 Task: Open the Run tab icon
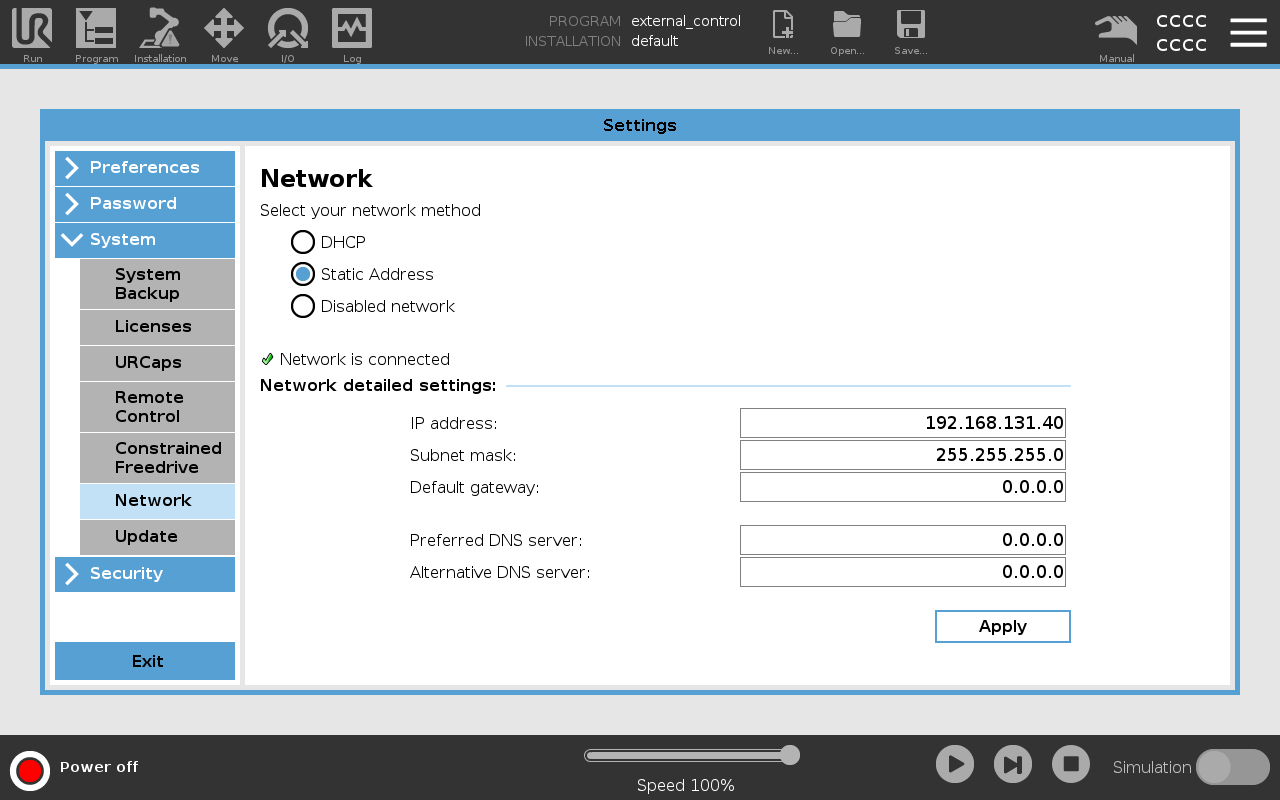tap(32, 32)
